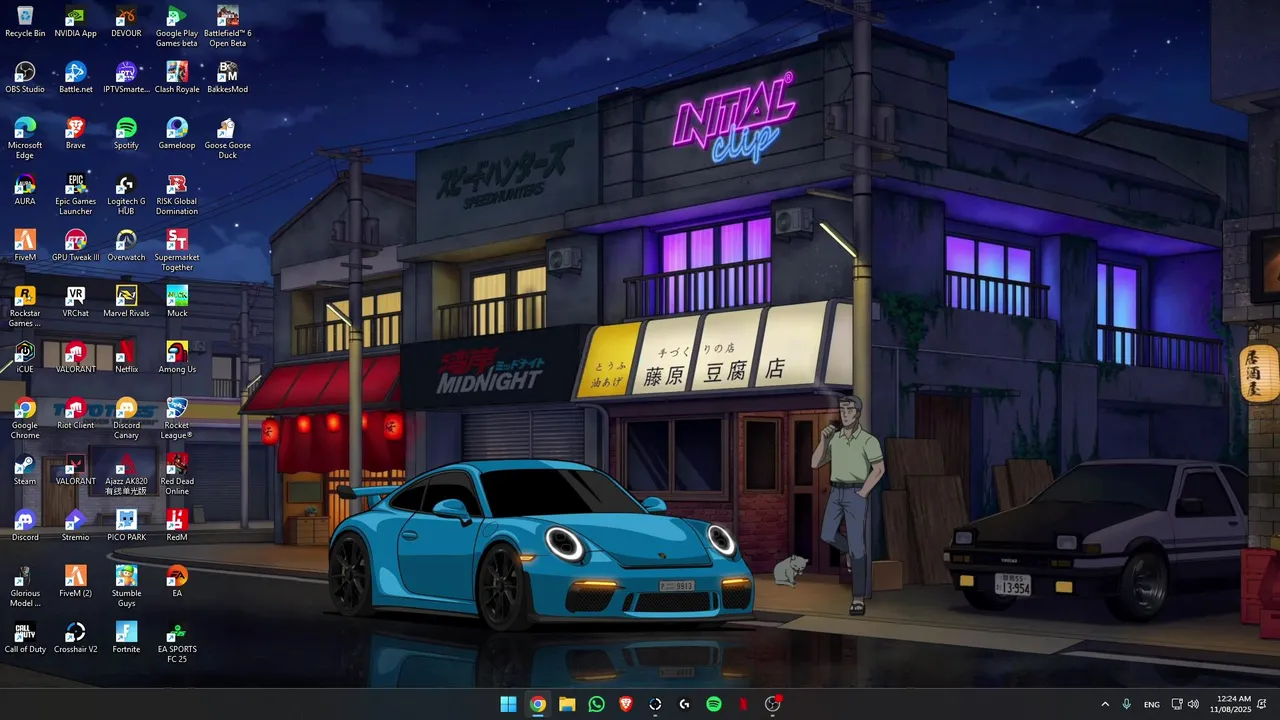Launch the Riot Client desktop shortcut

[76, 414]
